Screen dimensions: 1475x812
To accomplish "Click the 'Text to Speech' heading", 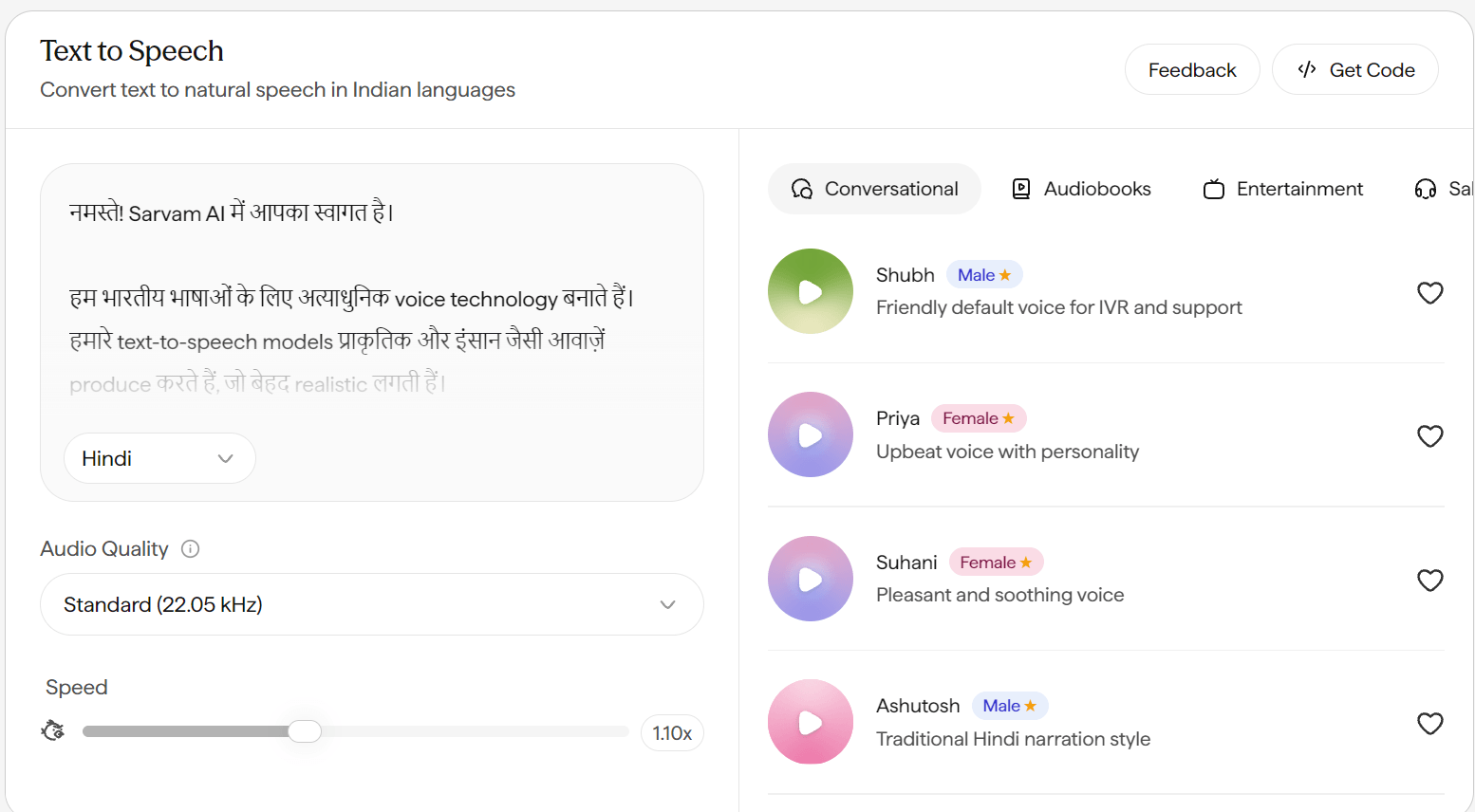I will 132,50.
